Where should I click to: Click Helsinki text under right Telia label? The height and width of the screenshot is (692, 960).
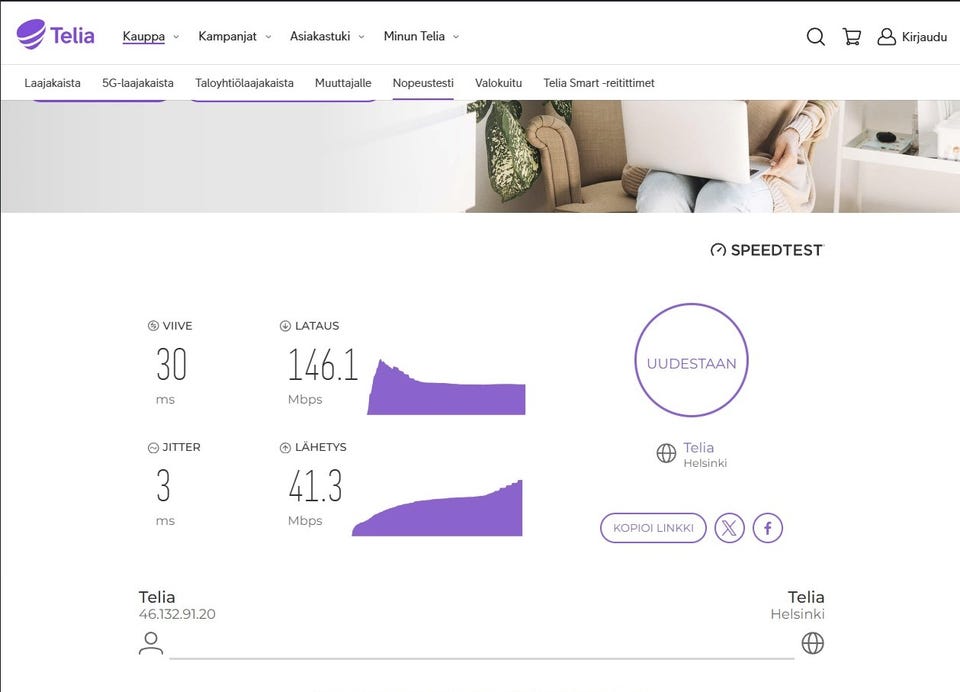(x=797, y=614)
